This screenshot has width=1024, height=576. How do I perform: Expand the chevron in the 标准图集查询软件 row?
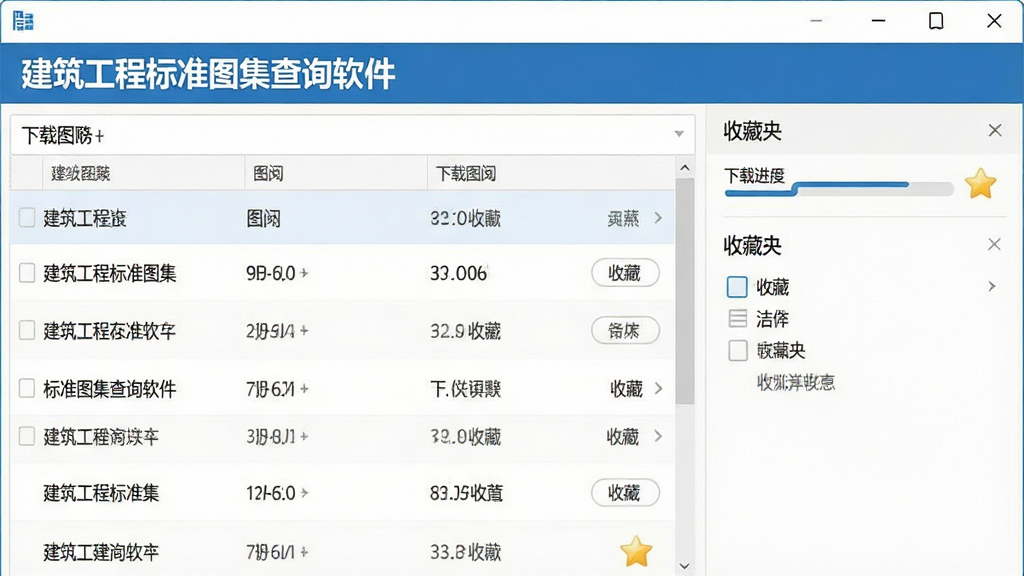(658, 389)
